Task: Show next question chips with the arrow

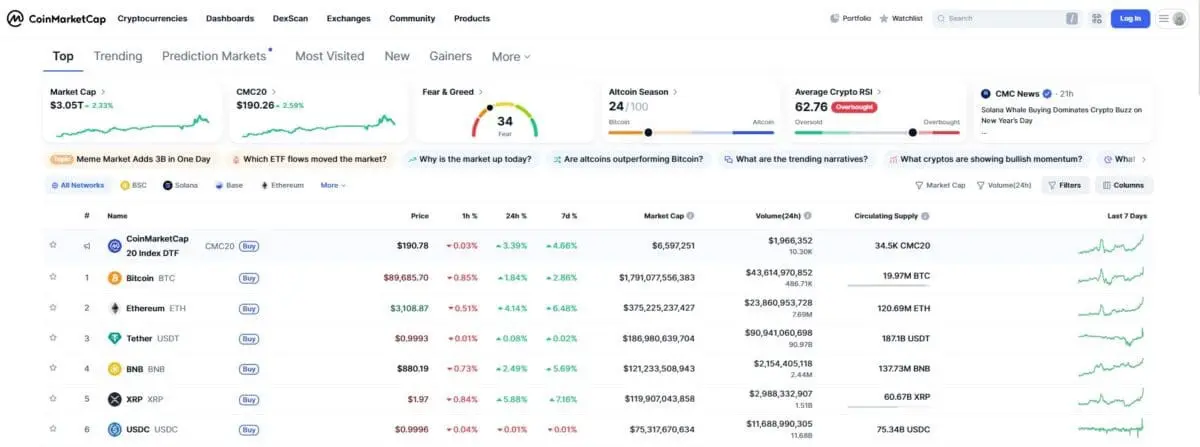Action: click(x=1144, y=159)
